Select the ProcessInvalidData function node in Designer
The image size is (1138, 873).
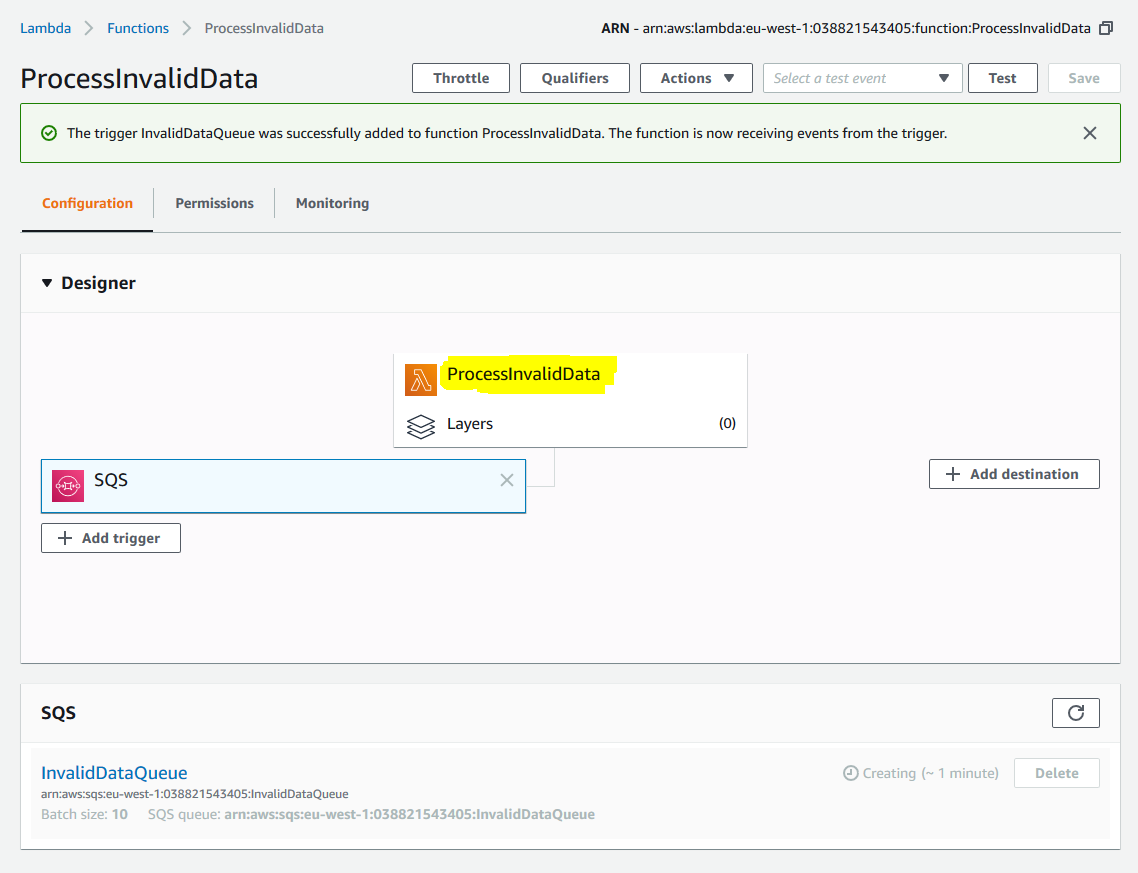[x=523, y=374]
